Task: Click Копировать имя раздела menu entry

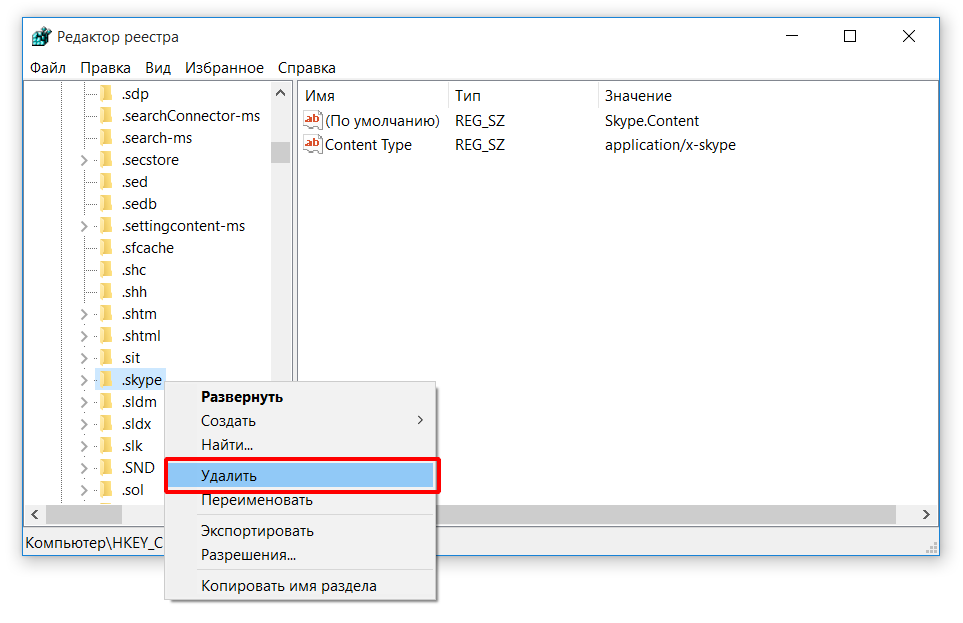Action: pyautogui.click(x=288, y=586)
